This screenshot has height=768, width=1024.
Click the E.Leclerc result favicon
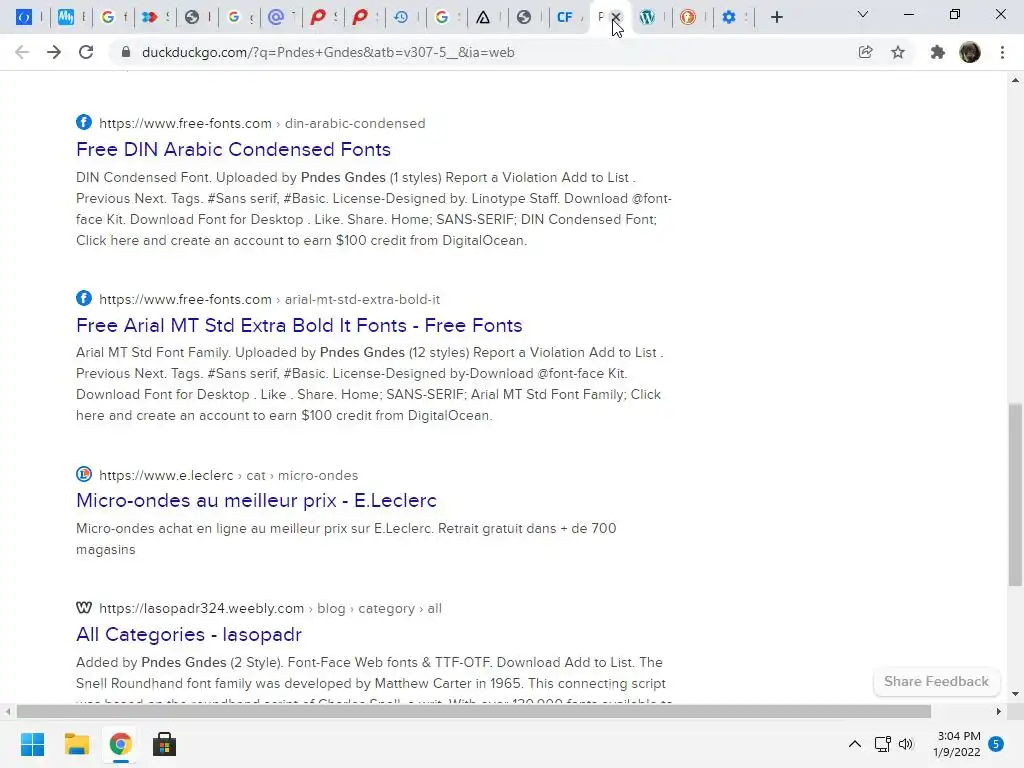pos(84,474)
